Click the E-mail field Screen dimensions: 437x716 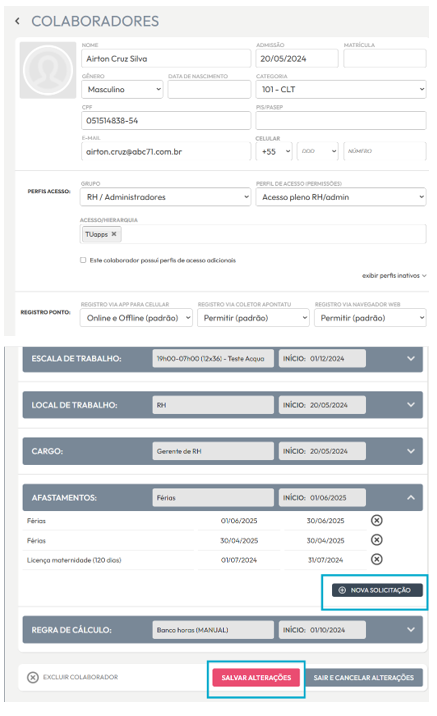point(166,151)
